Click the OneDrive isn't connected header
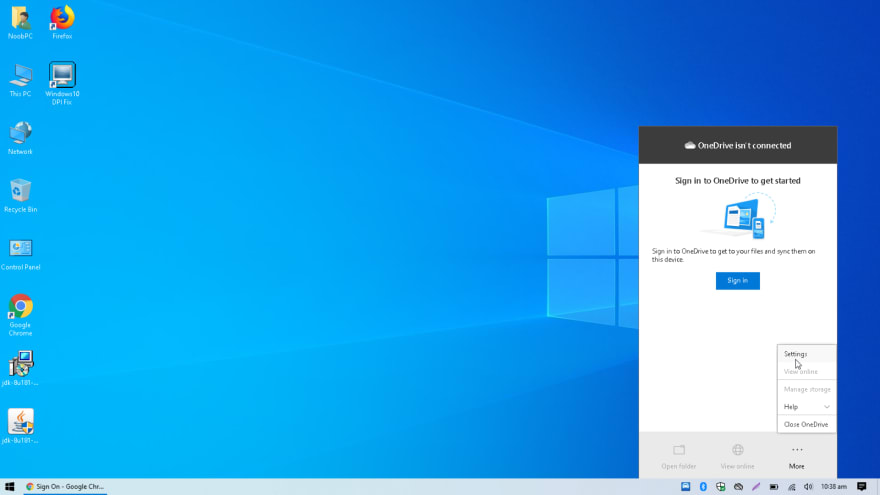 click(737, 145)
